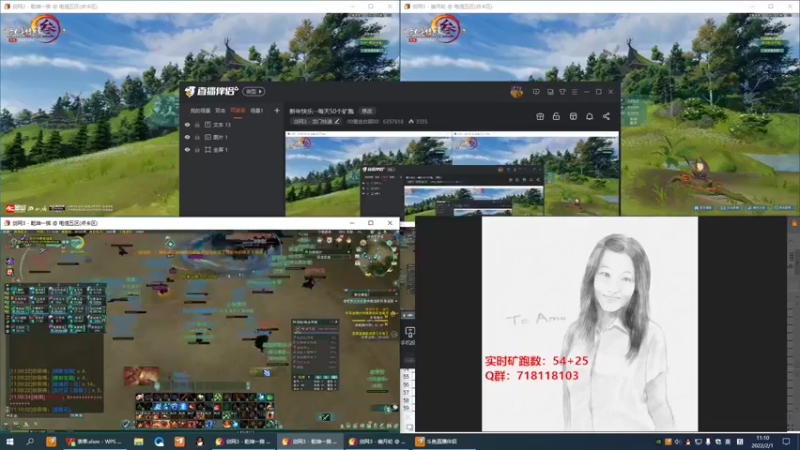Open the notification center on the taskbar
Image resolution: width=800 pixels, height=450 pixels.
[x=786, y=441]
